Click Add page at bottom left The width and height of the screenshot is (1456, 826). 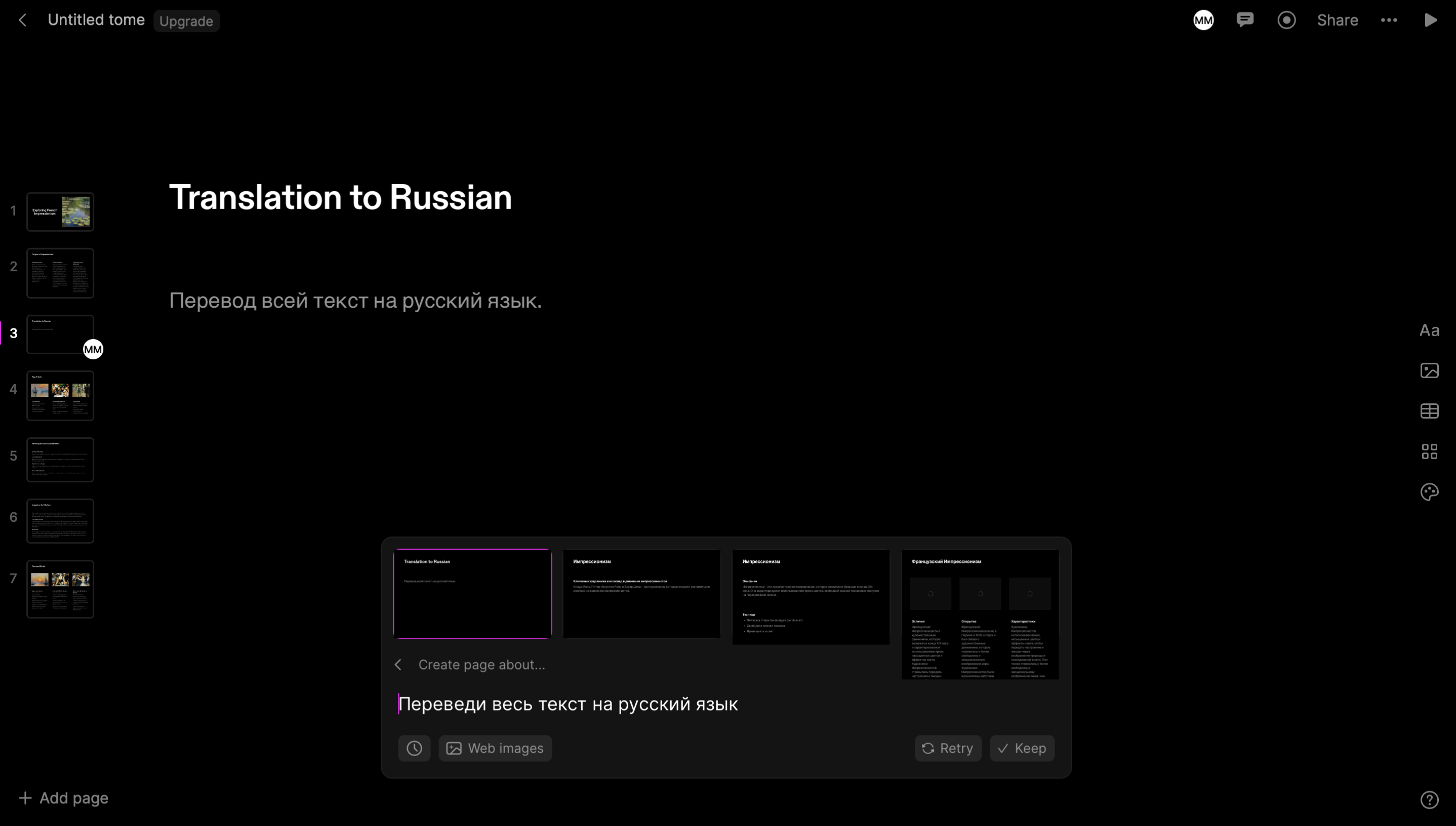coord(62,798)
